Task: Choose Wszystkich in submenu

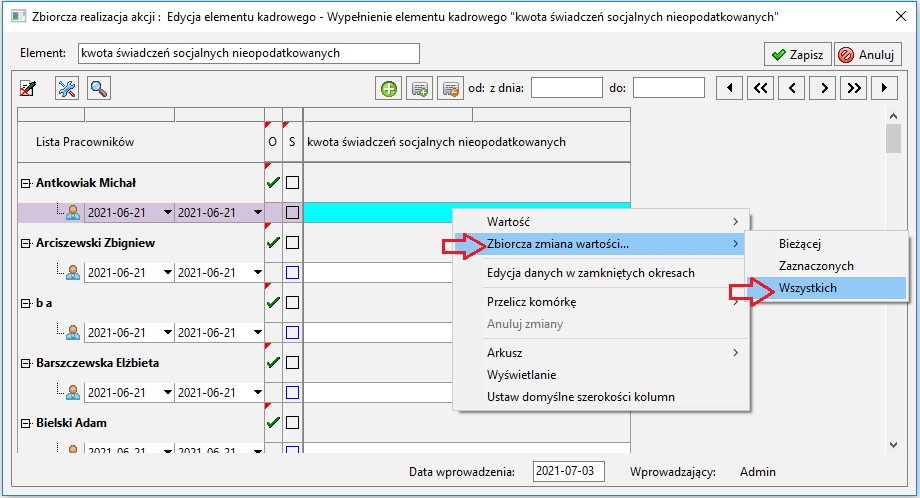Action: [827, 288]
